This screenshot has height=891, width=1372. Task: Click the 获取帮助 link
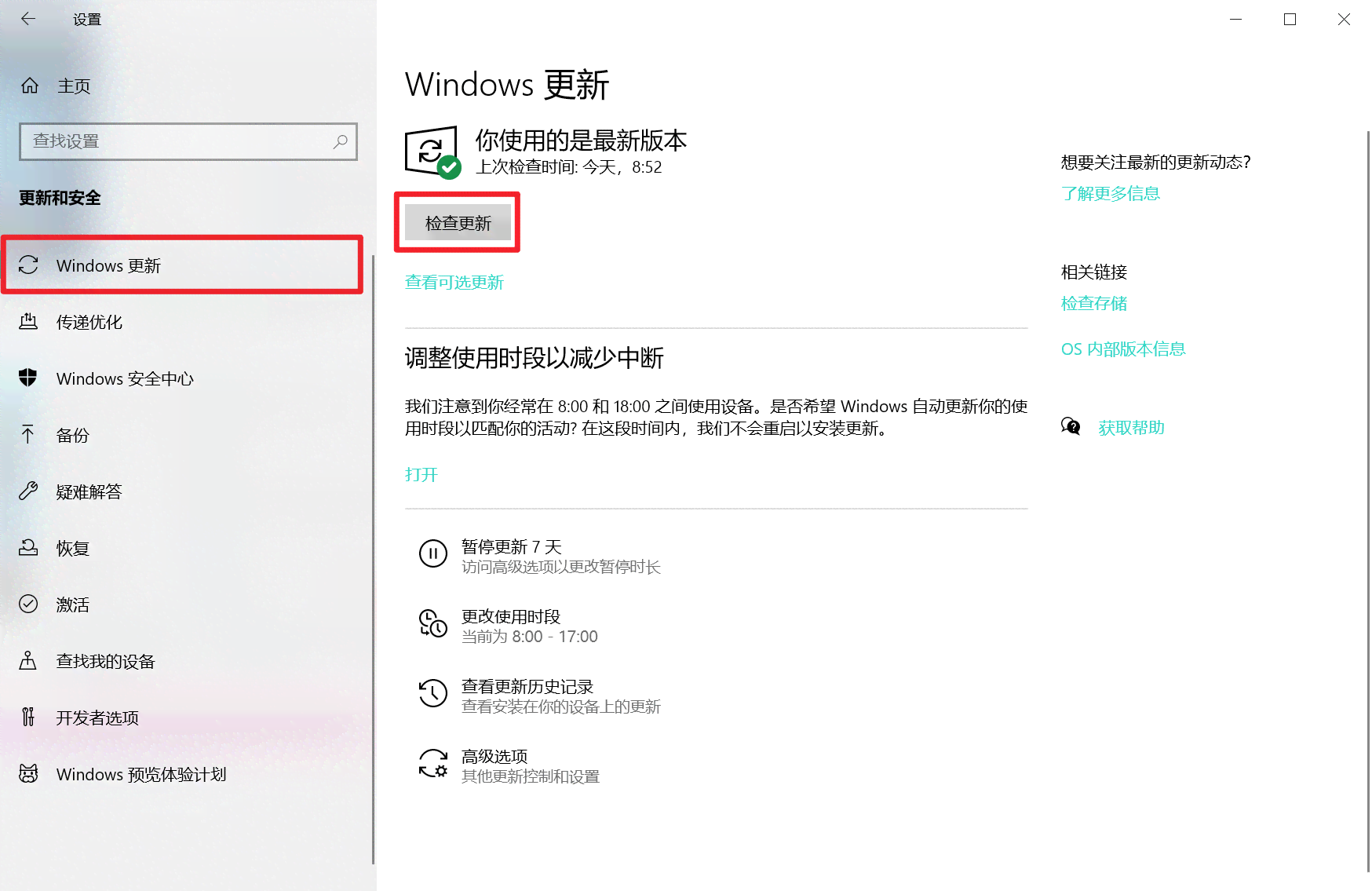[x=1131, y=428]
